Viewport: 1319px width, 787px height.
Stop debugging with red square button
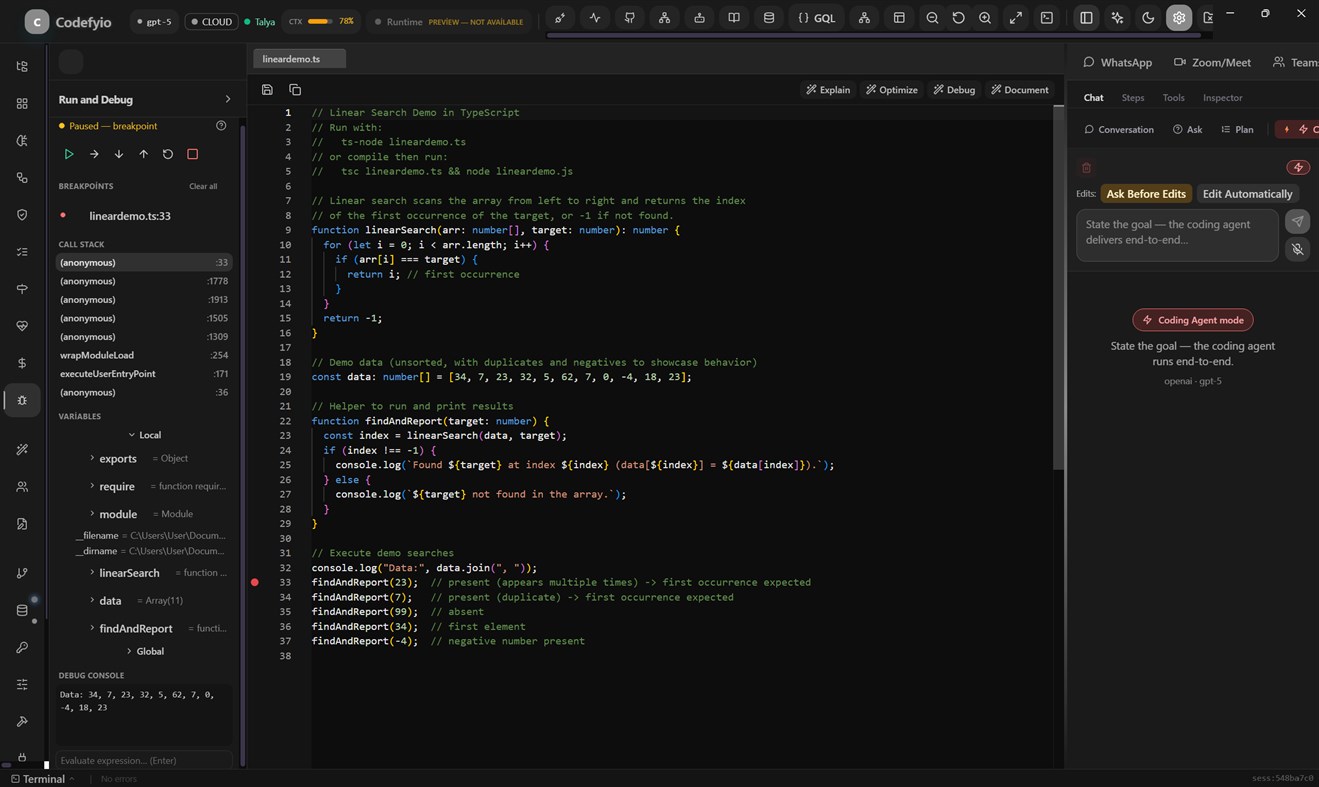(x=193, y=154)
